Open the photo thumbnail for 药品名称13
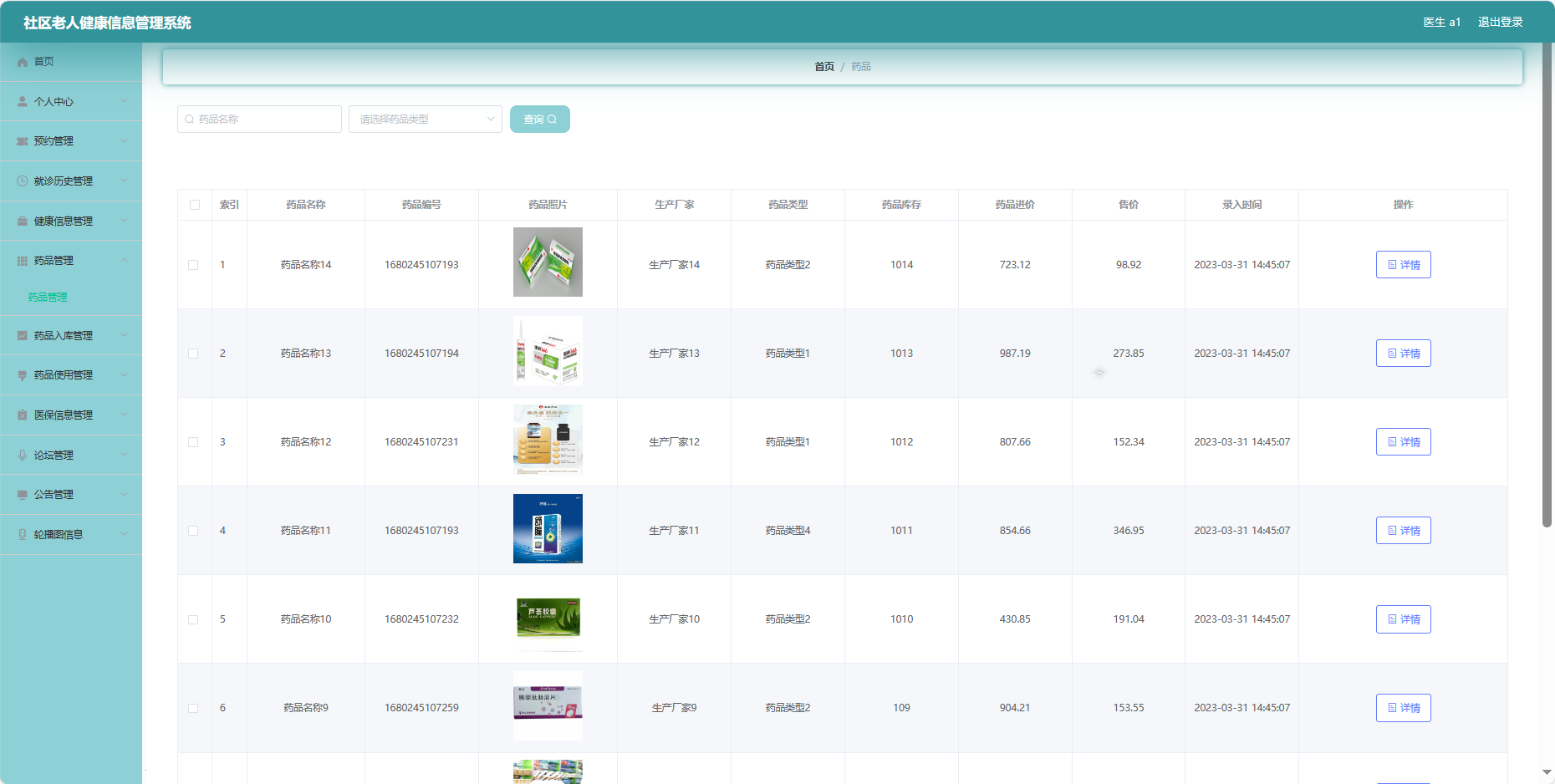1555x784 pixels. tap(548, 350)
